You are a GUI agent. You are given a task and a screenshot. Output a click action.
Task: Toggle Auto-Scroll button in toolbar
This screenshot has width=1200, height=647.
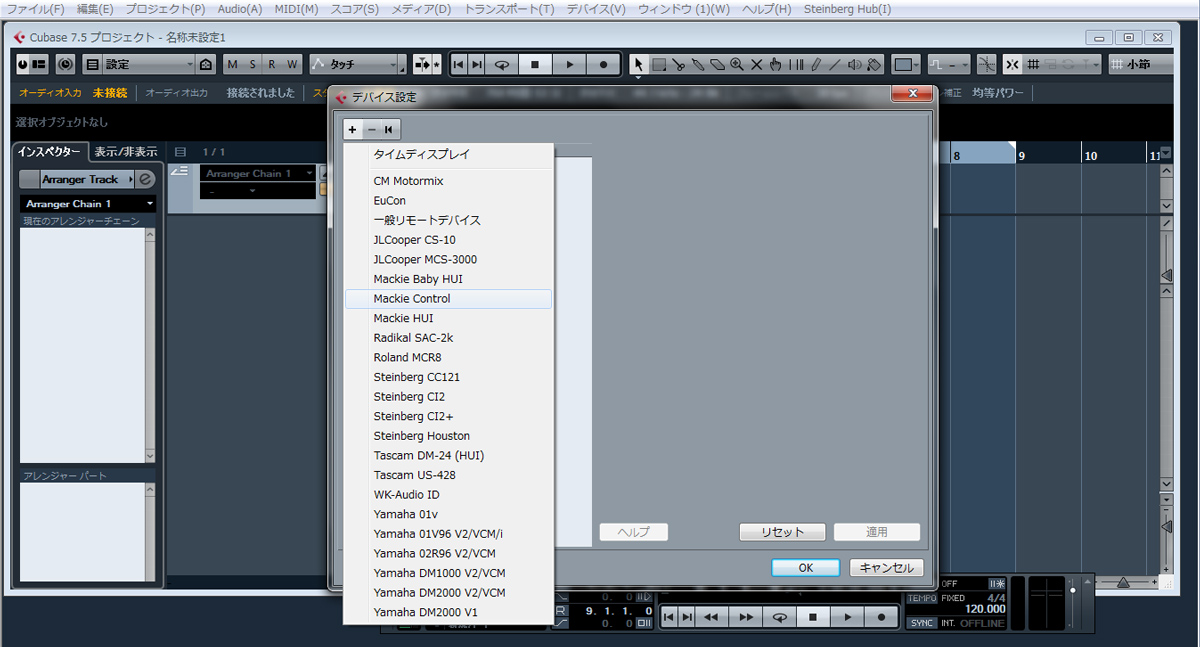[421, 64]
